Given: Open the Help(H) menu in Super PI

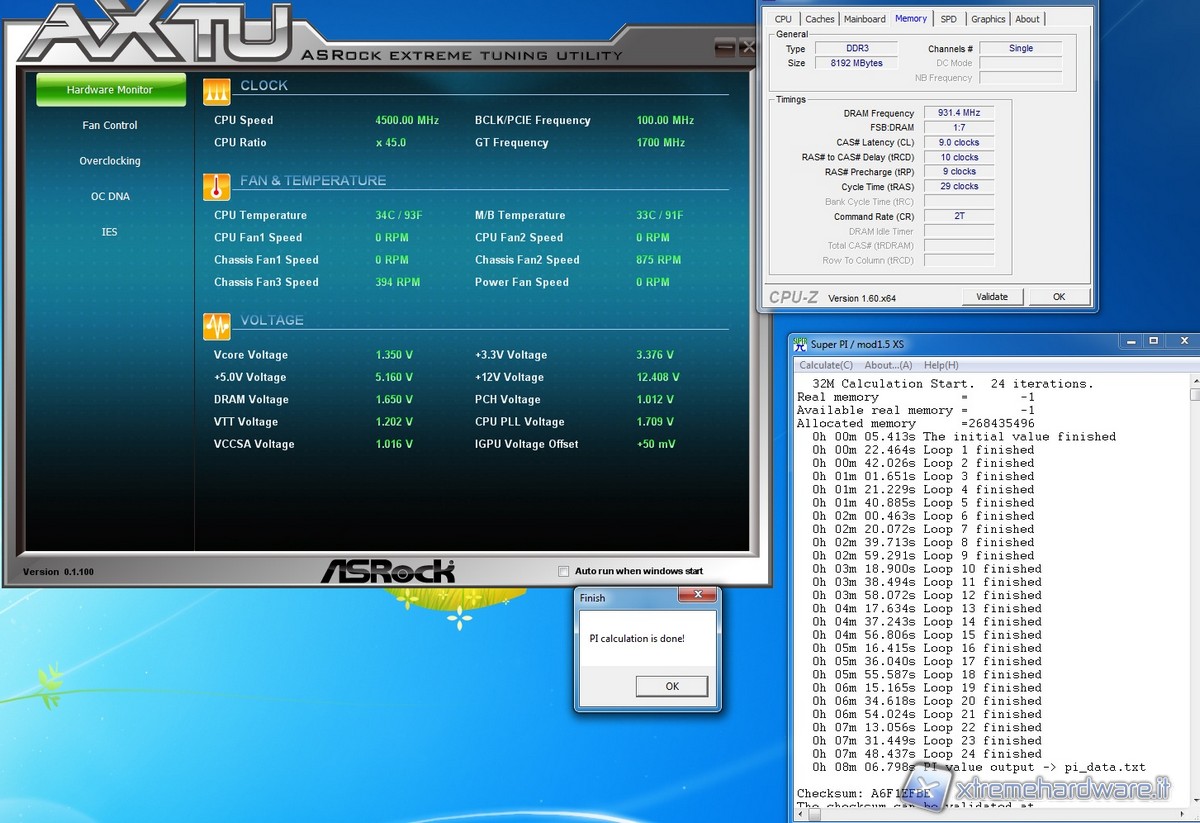Looking at the screenshot, I should click(x=940, y=365).
